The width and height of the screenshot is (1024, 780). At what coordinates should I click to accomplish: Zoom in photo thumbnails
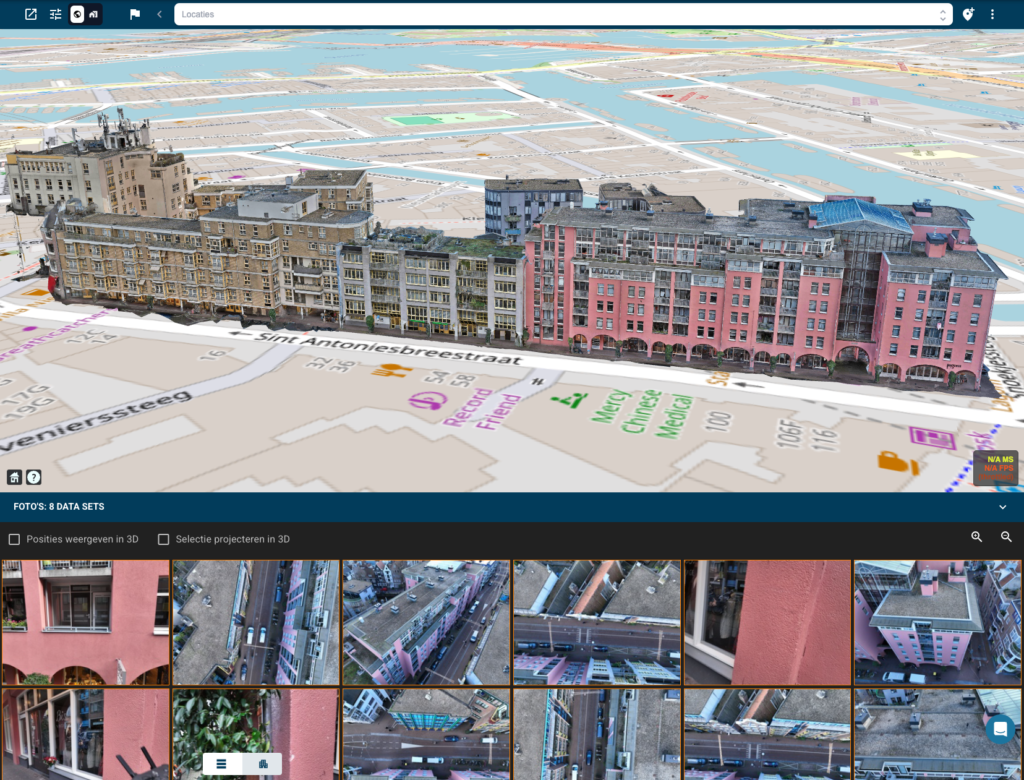pyautogui.click(x=976, y=537)
